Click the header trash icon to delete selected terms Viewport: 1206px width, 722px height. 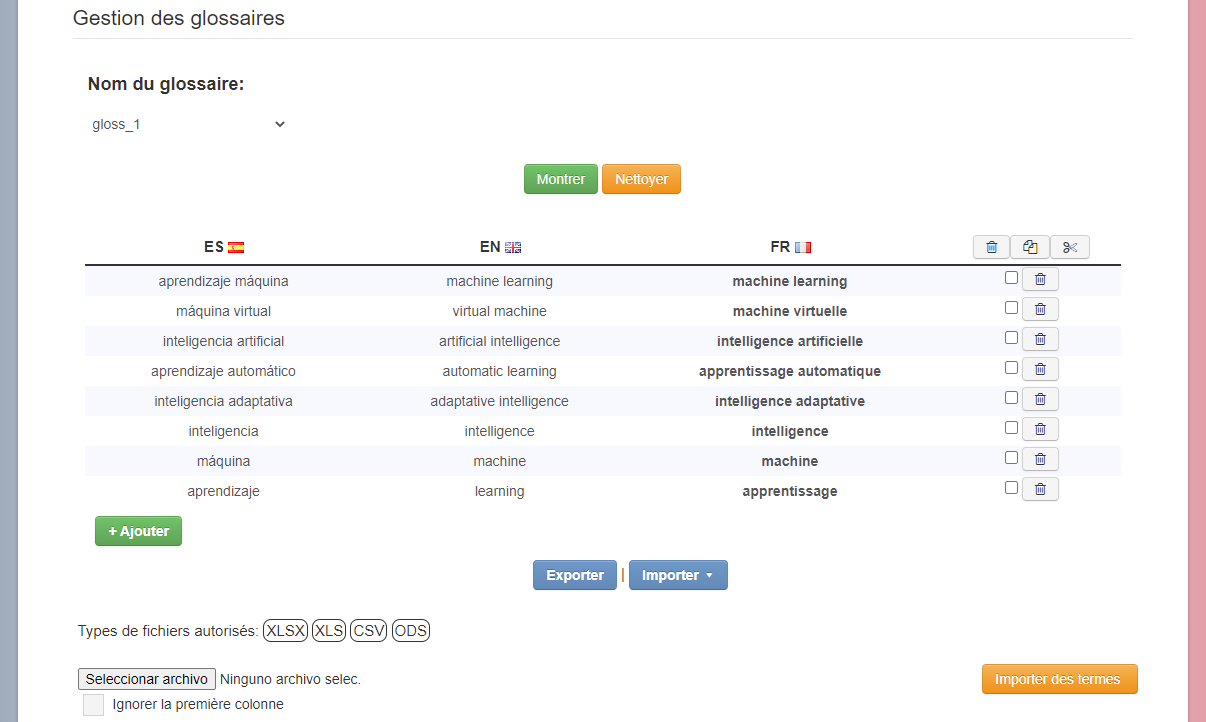tap(991, 247)
